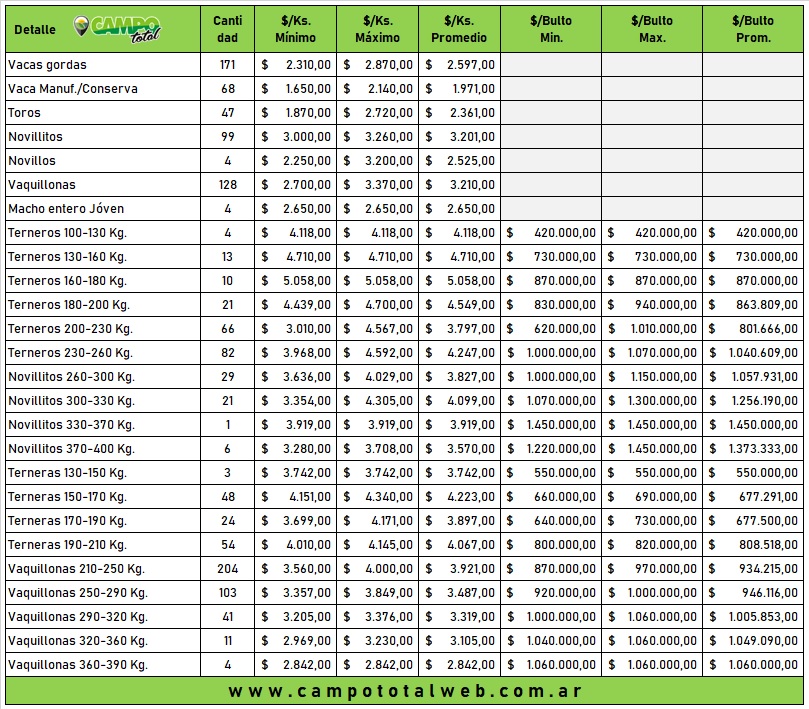Select the $/Bulto Max. header
The height and width of the screenshot is (709, 809).
[651, 29]
